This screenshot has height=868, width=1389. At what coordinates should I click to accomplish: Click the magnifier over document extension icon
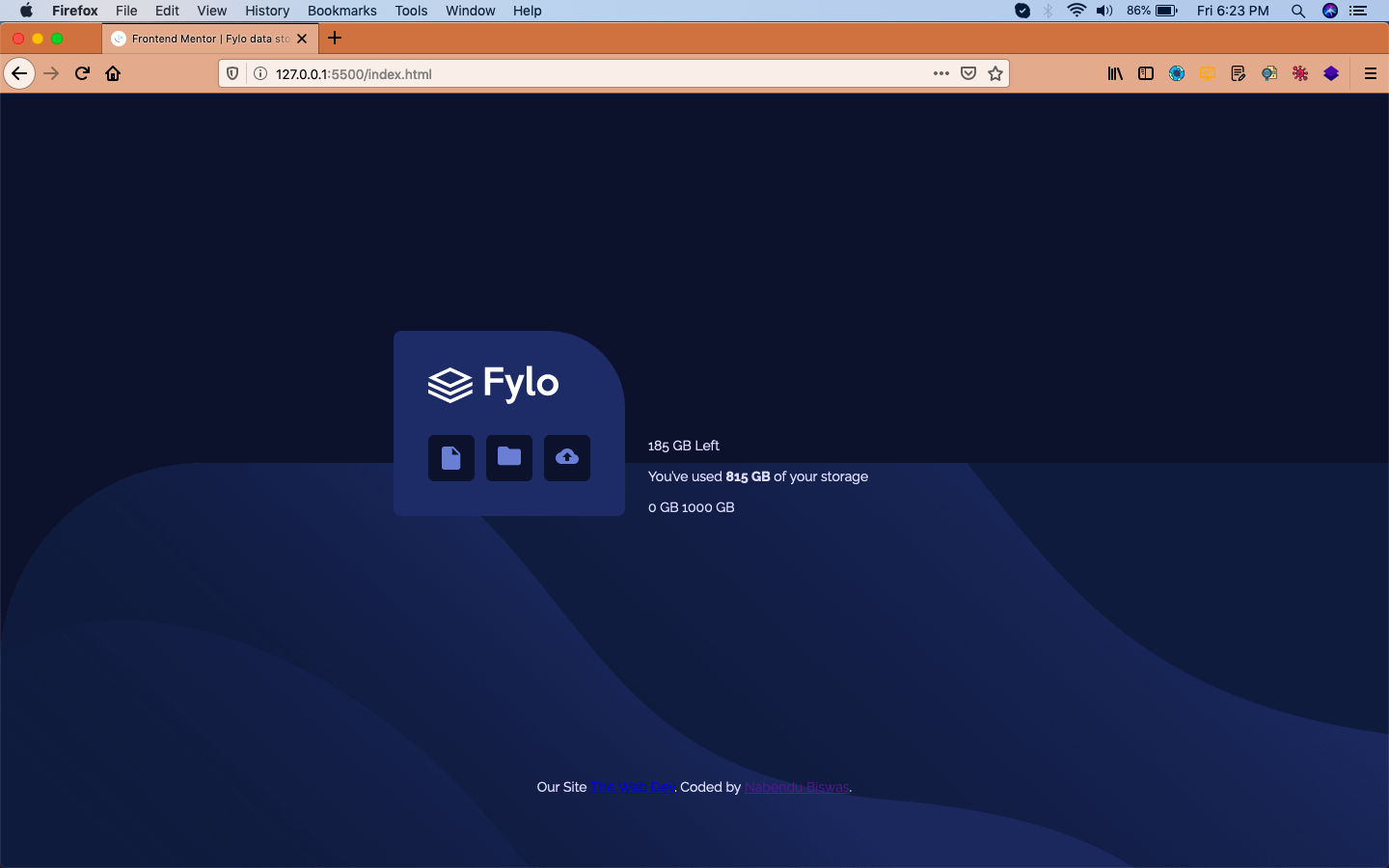(x=1269, y=73)
